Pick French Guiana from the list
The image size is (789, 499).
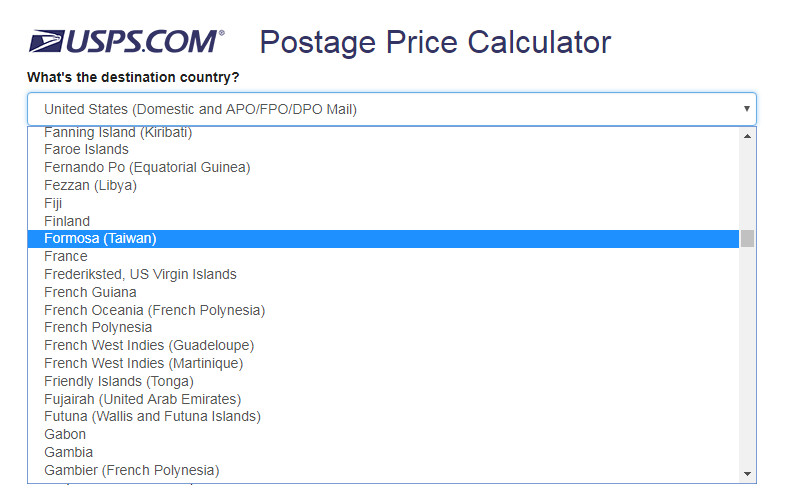[90, 292]
